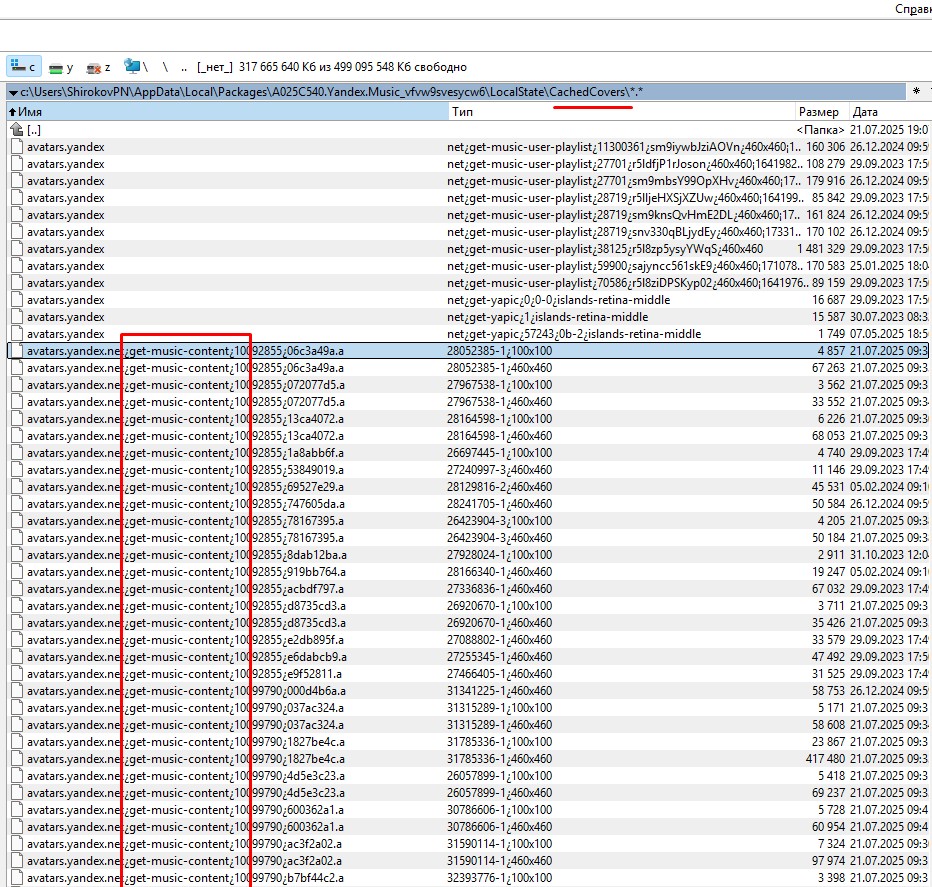Click the LocalState segment in the path
Viewport: 932px width, 887px height.
point(519,93)
